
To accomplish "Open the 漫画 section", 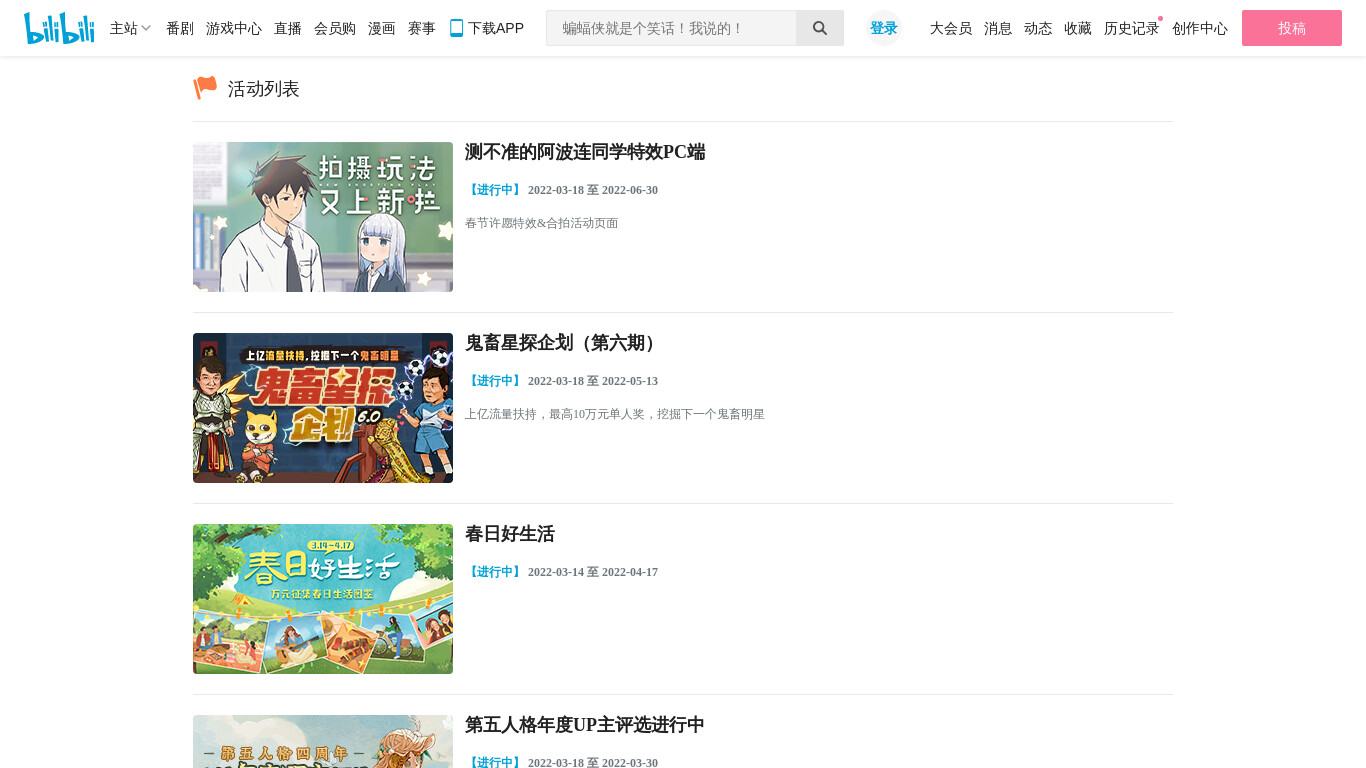I will point(382,28).
